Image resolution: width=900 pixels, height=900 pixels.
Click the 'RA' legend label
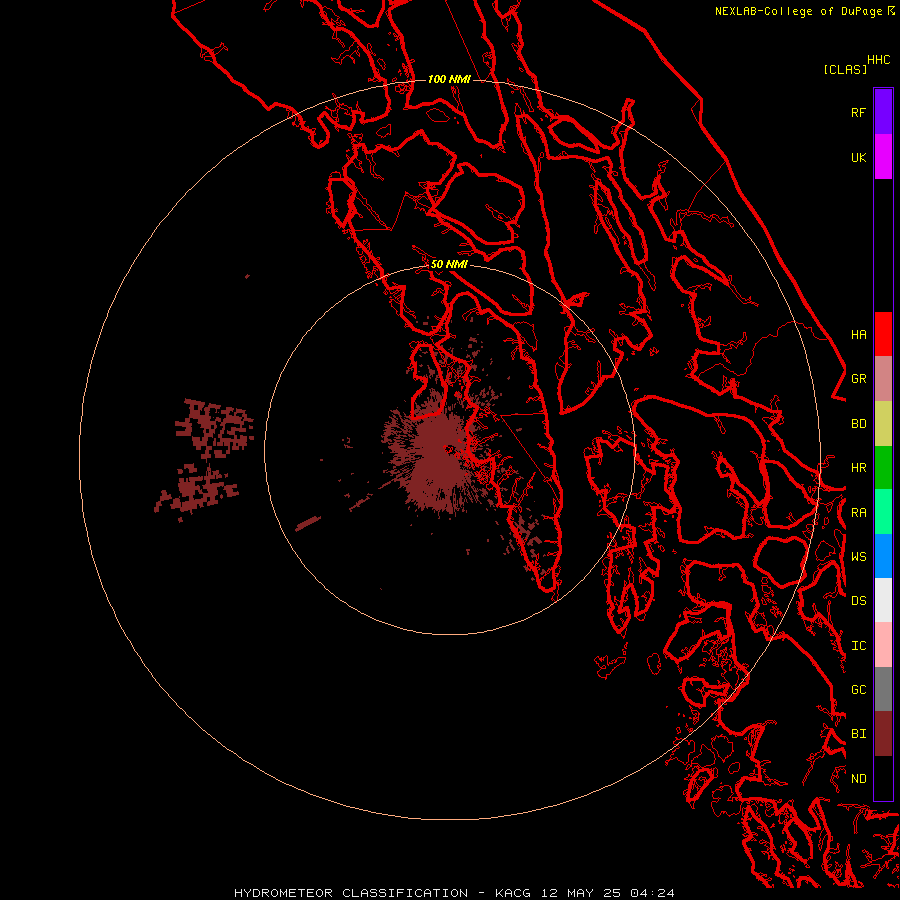[x=858, y=513]
